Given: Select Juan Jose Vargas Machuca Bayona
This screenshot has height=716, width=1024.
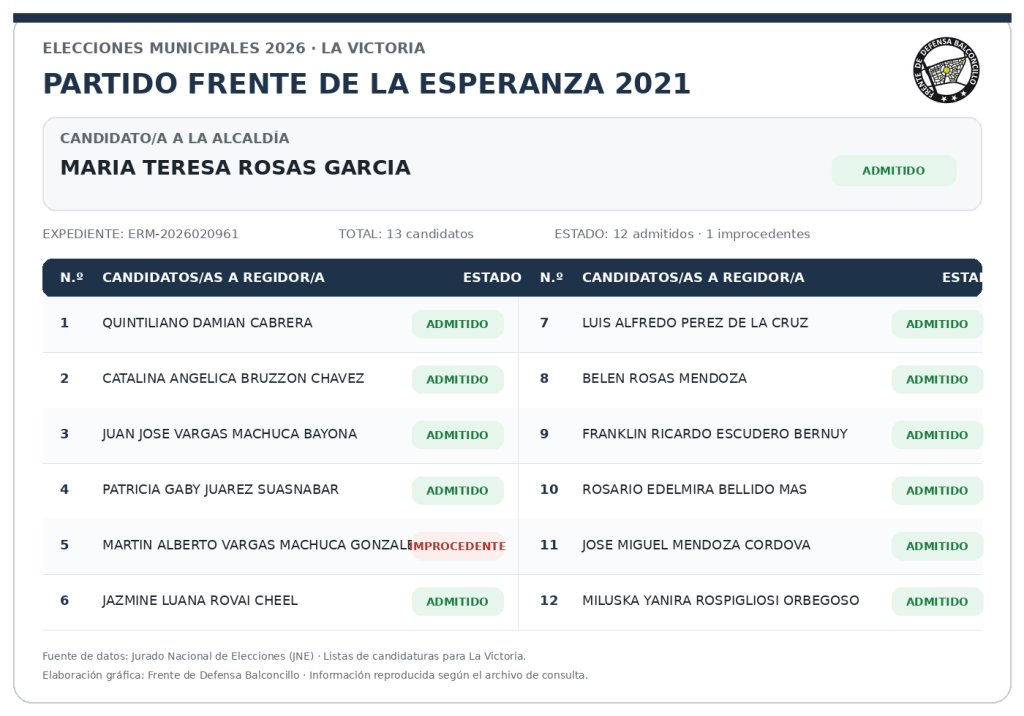Looking at the screenshot, I should point(230,434).
